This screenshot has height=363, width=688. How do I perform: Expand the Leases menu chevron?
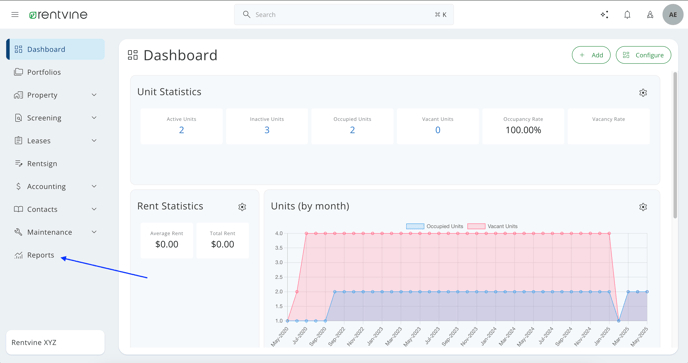pyautogui.click(x=94, y=140)
